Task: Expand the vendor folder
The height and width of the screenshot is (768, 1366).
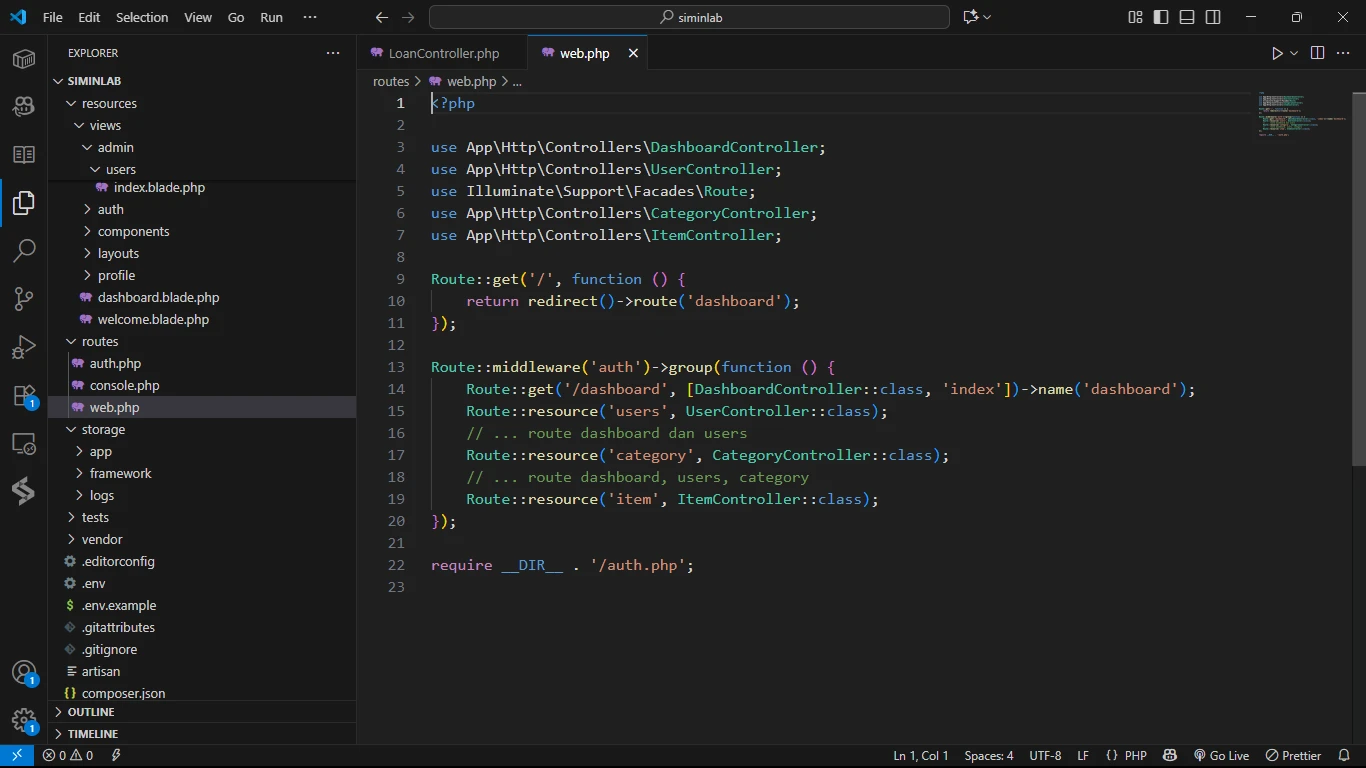Action: [102, 539]
